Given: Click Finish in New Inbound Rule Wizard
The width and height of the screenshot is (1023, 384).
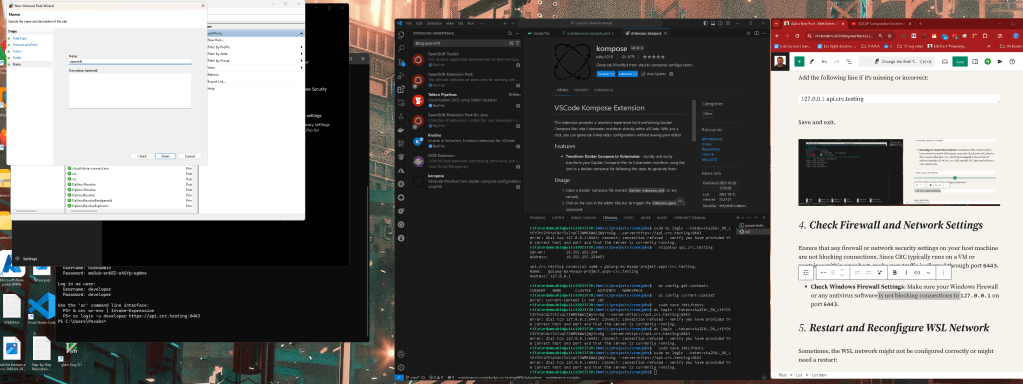Looking at the screenshot, I should tap(166, 156).
